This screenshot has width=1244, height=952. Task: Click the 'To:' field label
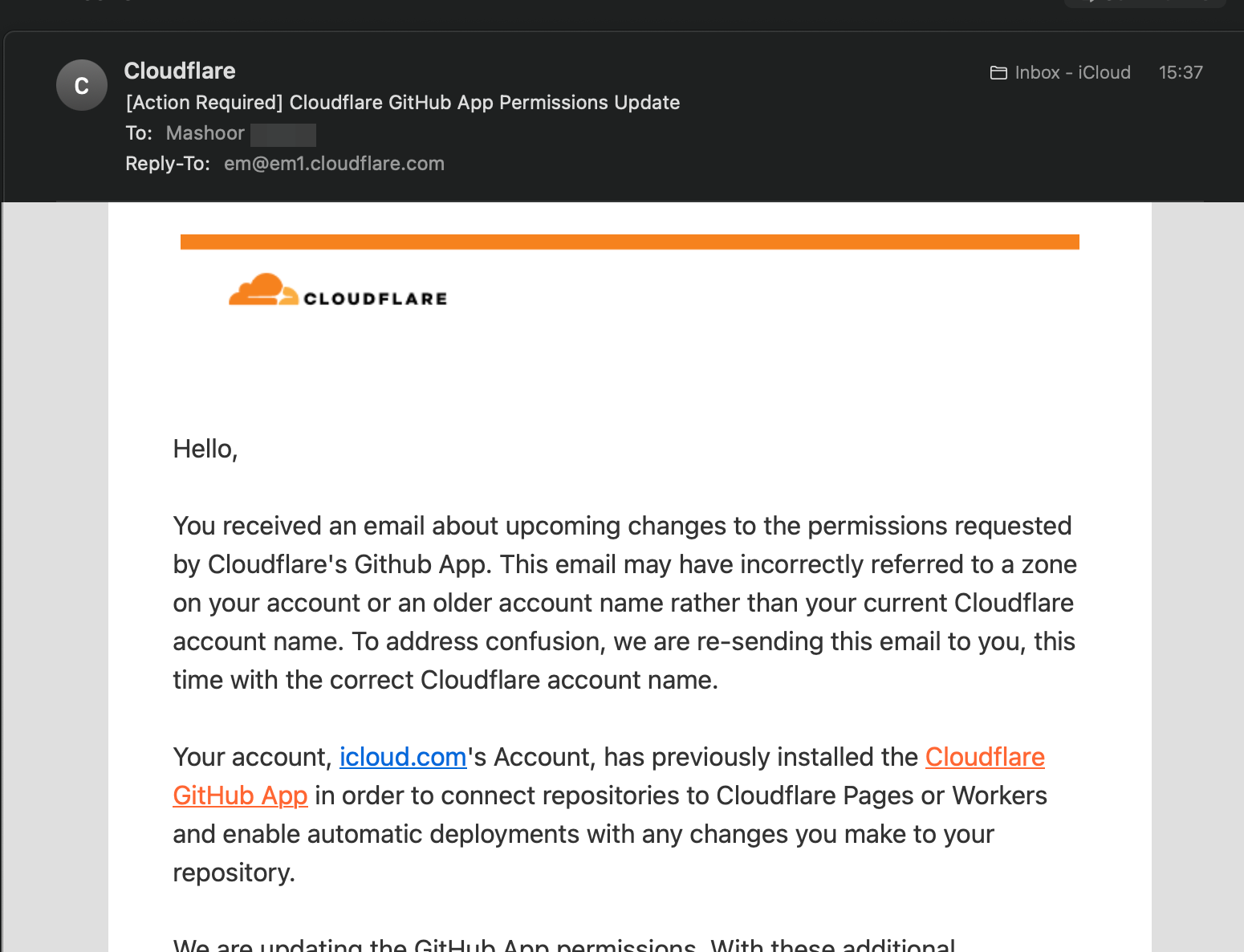coord(139,133)
